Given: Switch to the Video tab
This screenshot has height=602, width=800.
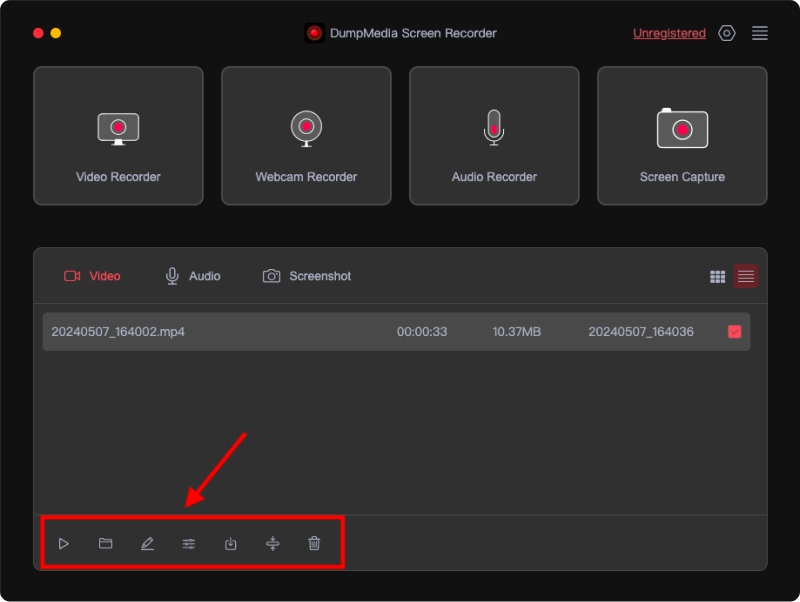Looking at the screenshot, I should (x=92, y=276).
